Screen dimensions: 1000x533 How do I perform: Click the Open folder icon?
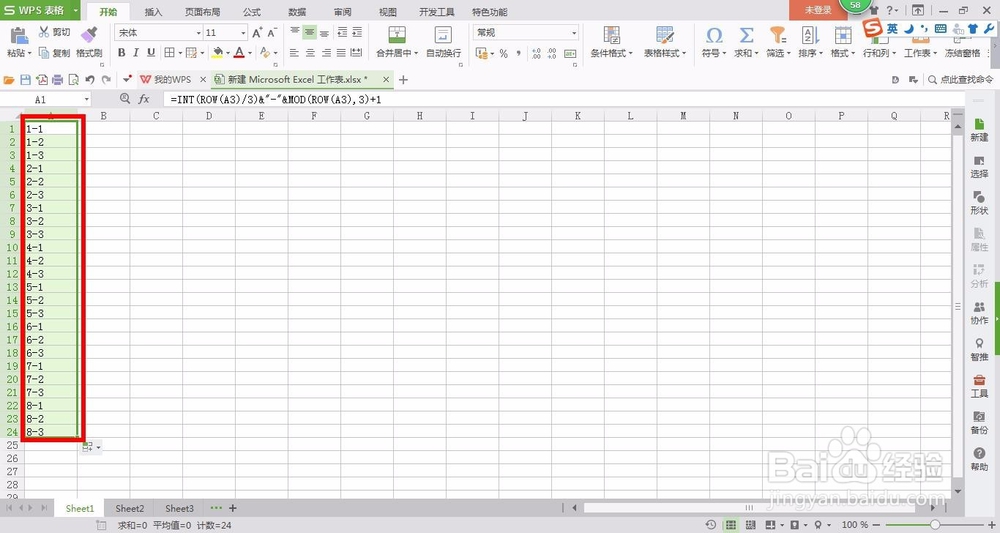click(9, 80)
